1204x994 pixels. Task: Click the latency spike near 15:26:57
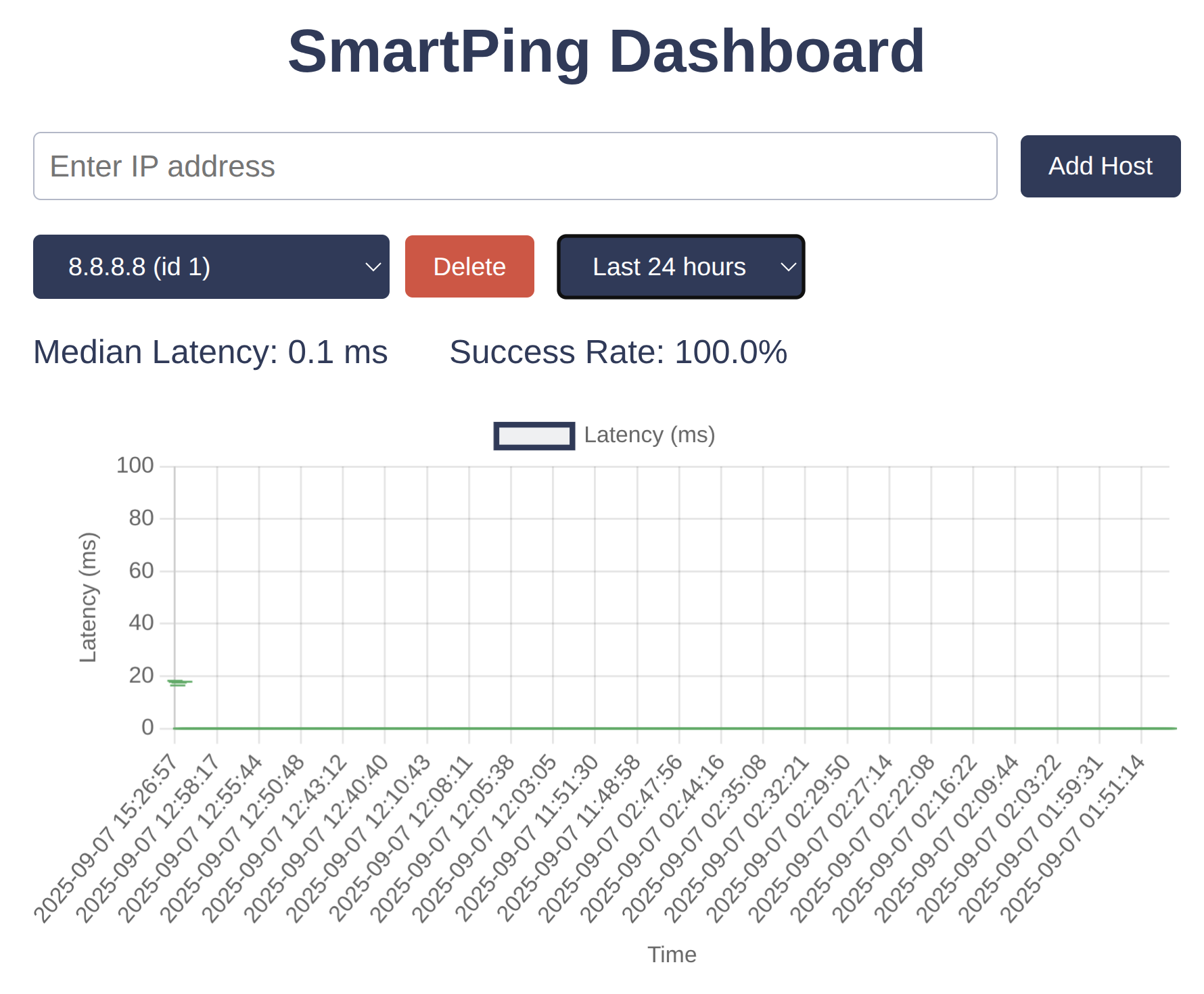click(x=179, y=683)
